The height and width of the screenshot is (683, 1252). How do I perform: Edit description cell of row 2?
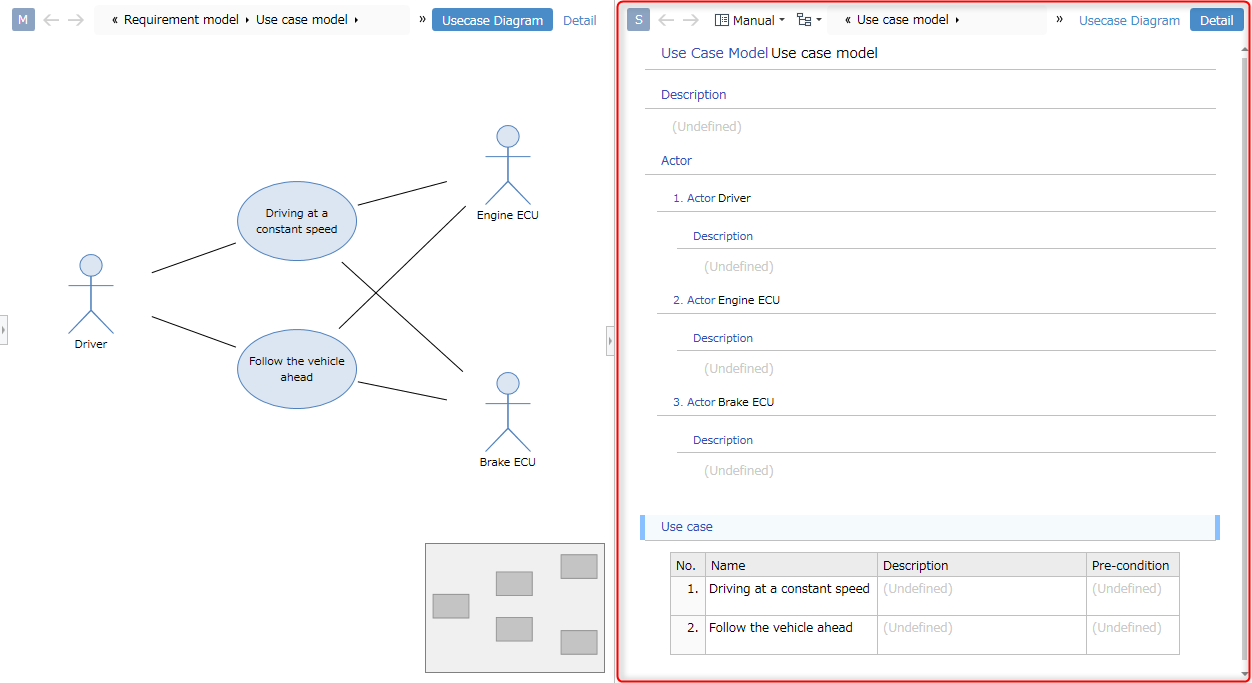tap(982, 635)
